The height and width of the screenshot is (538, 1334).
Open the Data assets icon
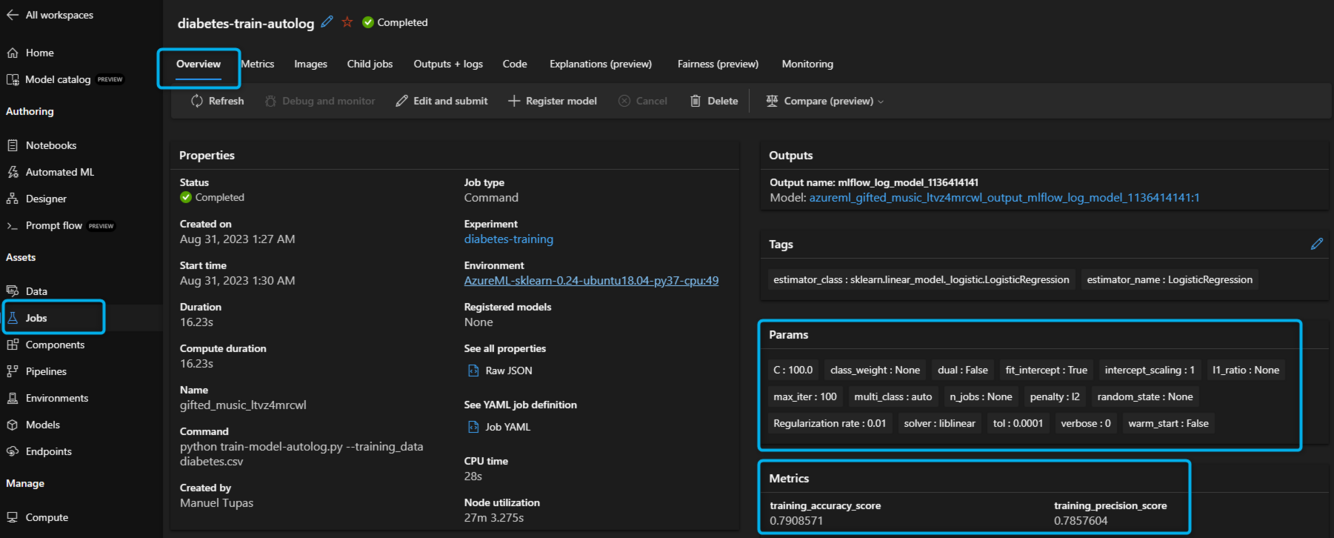[x=12, y=291]
